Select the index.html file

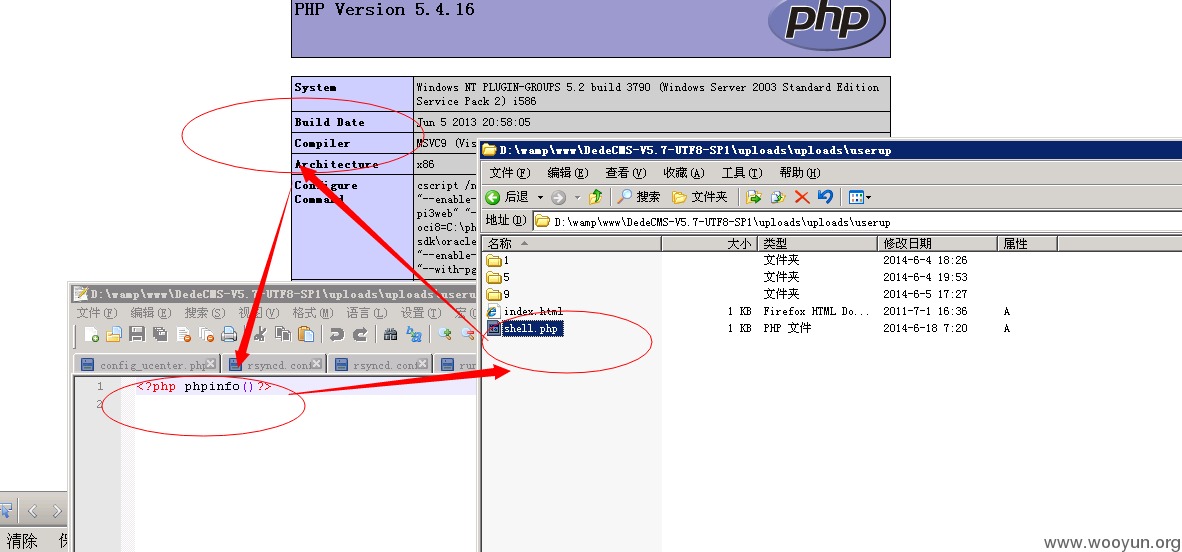(x=525, y=311)
